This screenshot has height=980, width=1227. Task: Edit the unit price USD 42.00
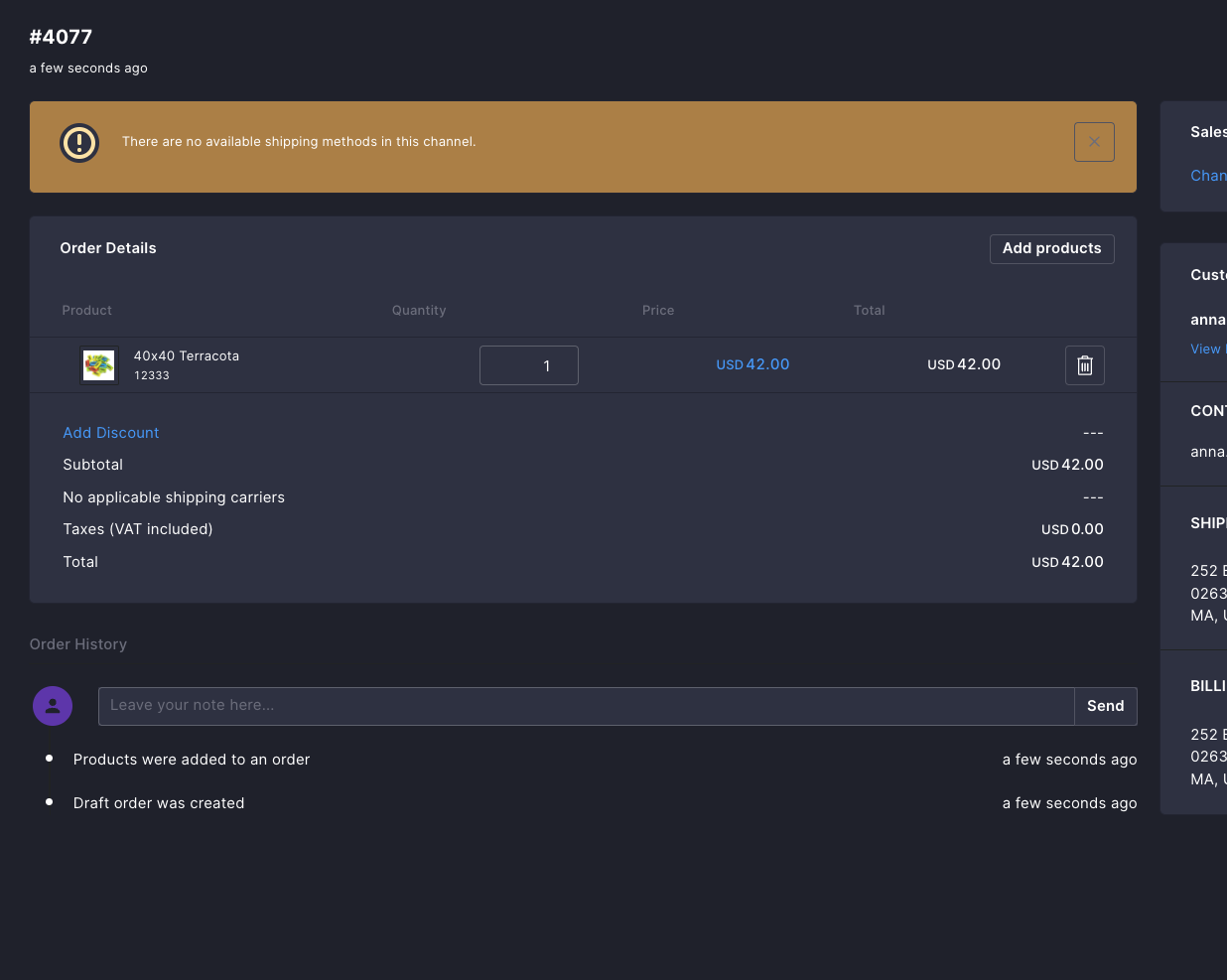tap(752, 364)
